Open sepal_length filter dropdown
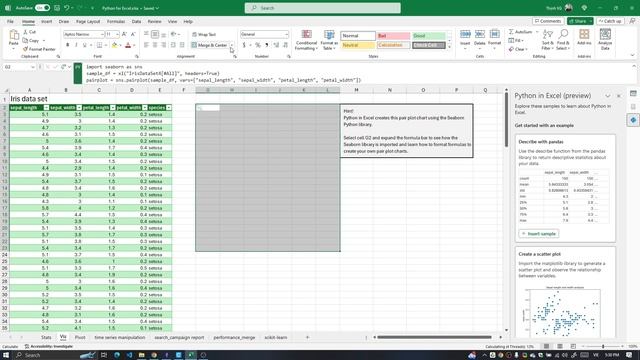This screenshot has width=640, height=360. pos(46,108)
